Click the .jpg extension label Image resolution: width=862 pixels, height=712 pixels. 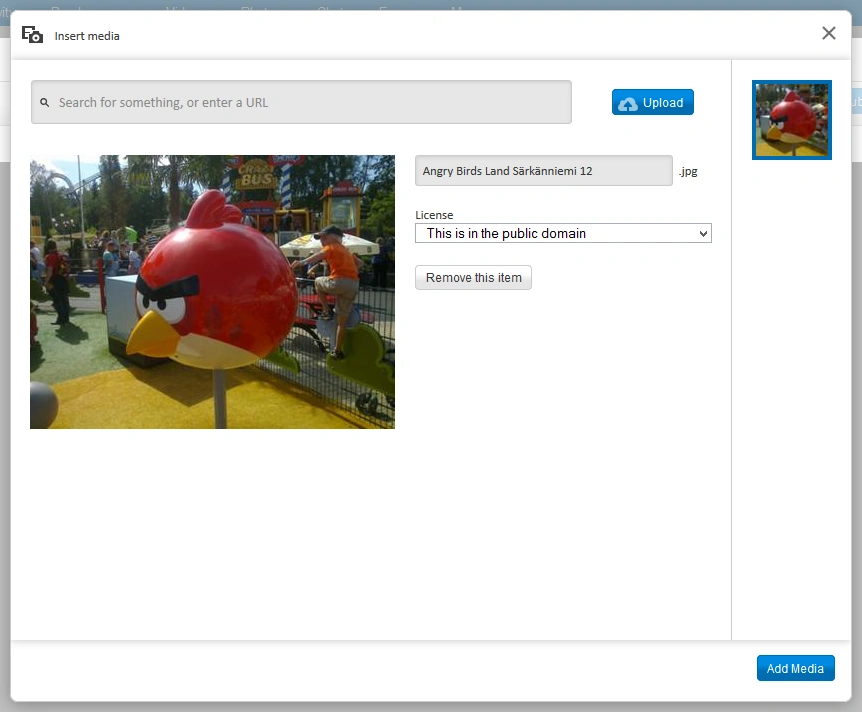688,171
